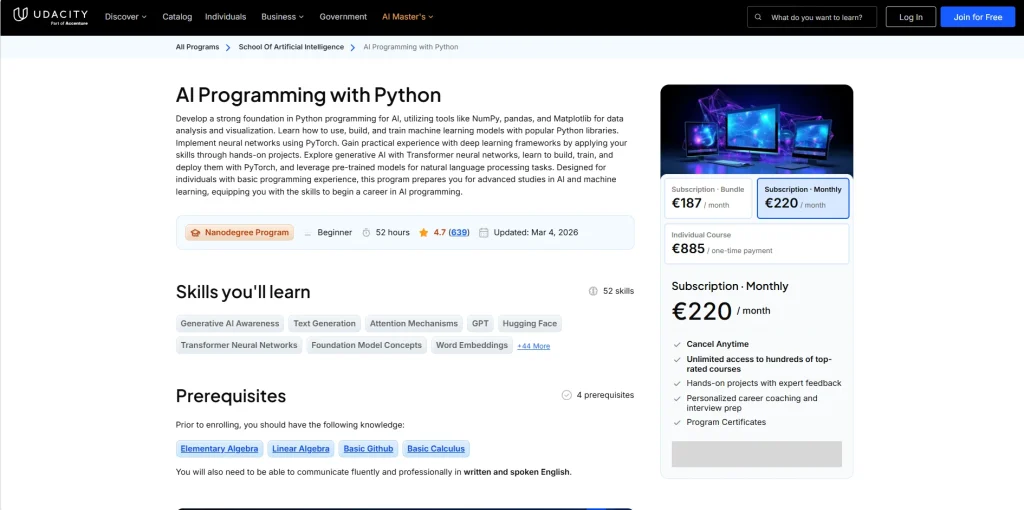The height and width of the screenshot is (510, 1024).
Task: Click the course hero image with monitors
Action: coord(756,129)
